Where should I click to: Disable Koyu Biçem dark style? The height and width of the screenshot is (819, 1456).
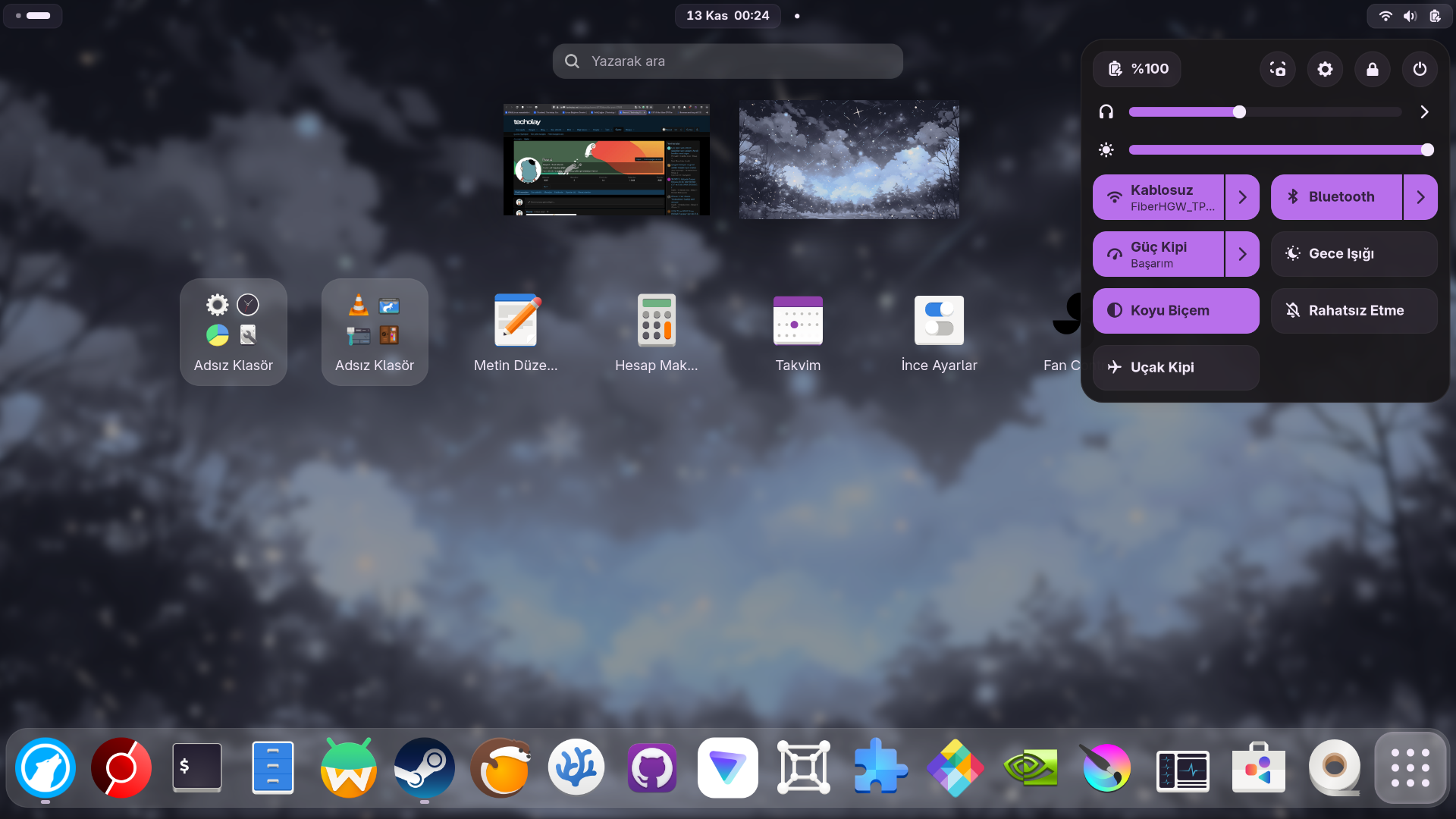(x=1176, y=311)
